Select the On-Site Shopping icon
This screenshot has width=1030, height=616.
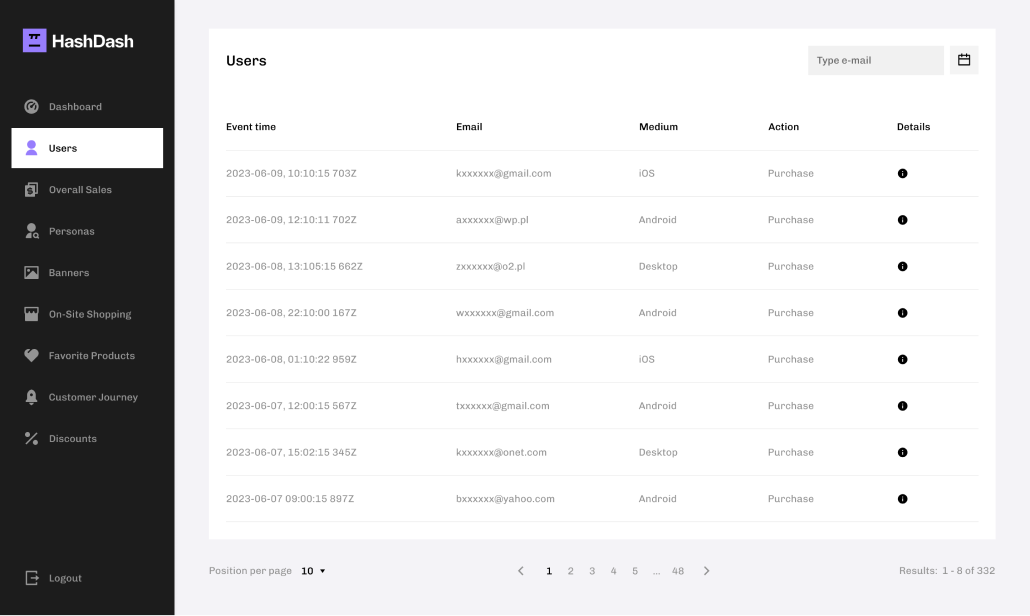pos(31,314)
